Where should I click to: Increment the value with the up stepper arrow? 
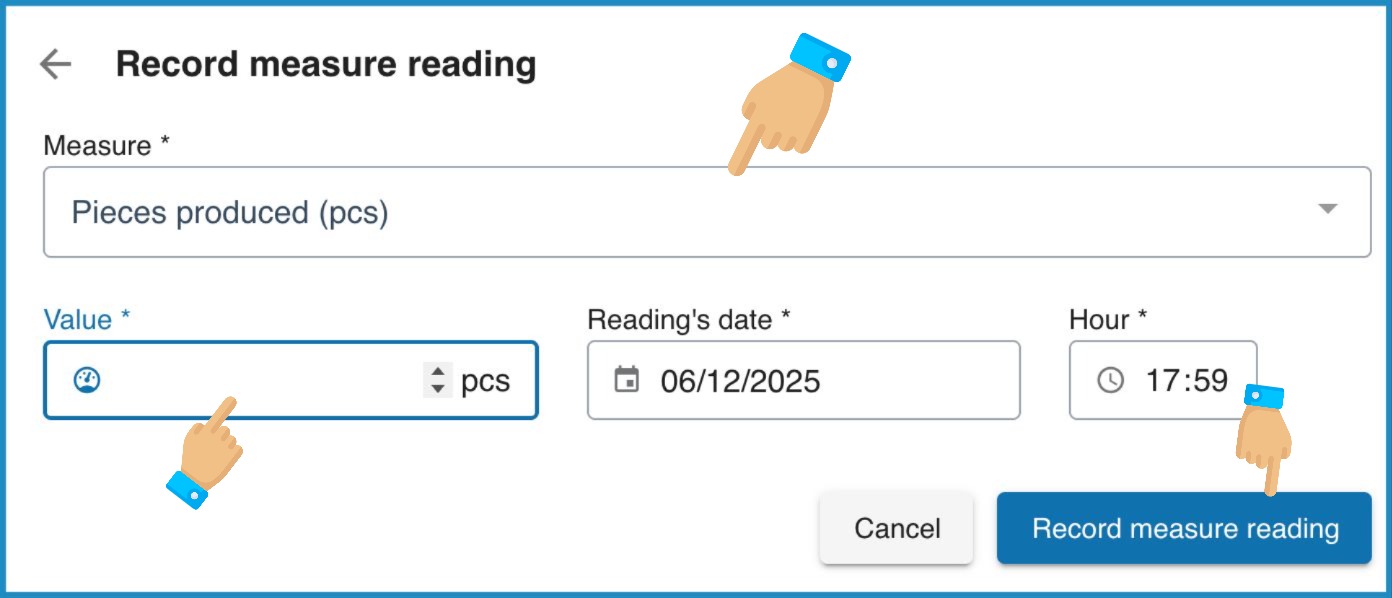tap(437, 372)
